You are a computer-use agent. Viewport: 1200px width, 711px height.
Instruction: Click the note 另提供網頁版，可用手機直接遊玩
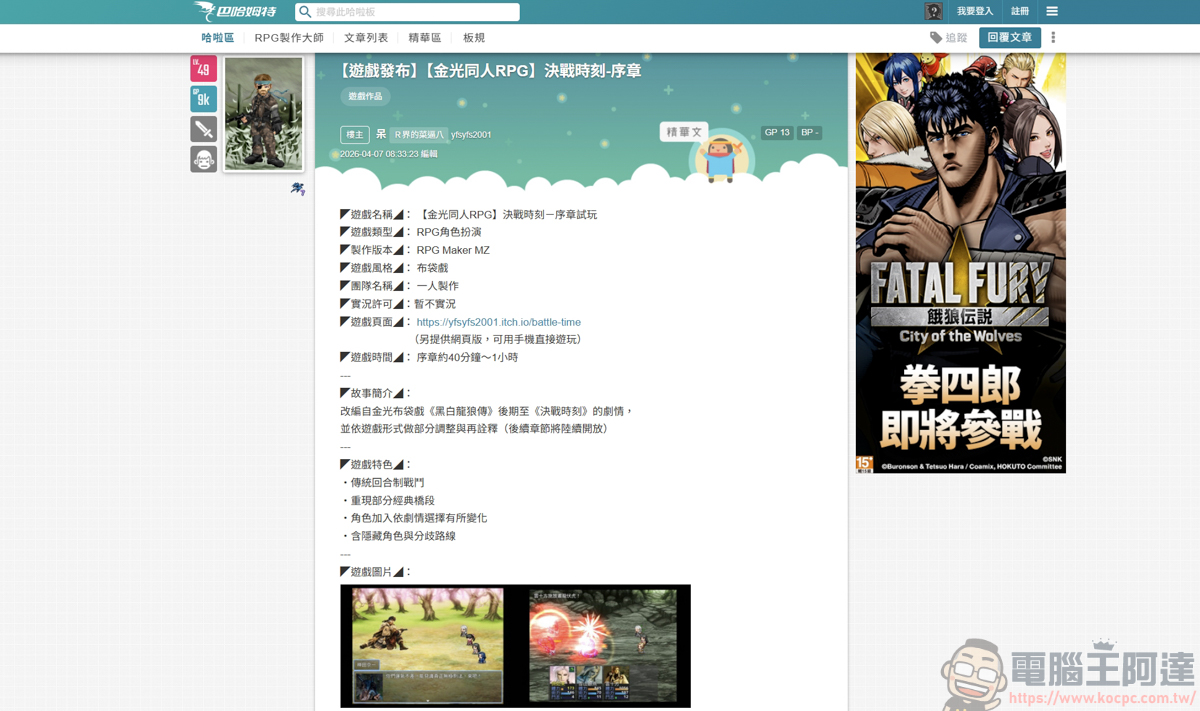tap(498, 339)
